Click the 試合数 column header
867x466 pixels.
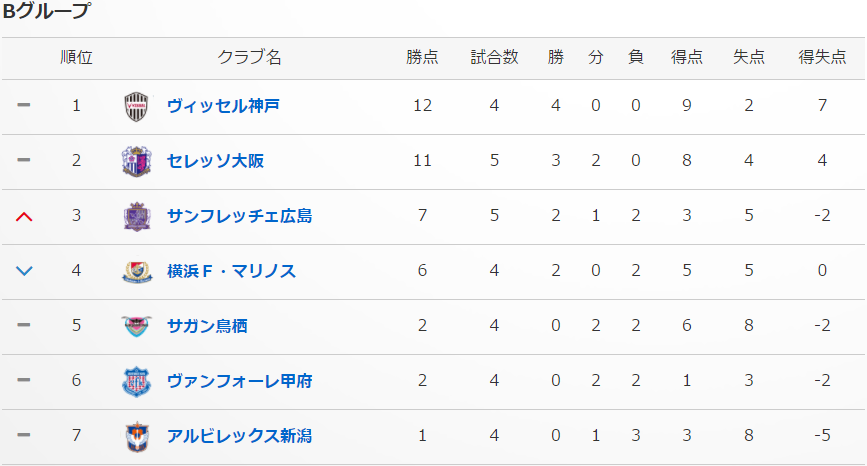pyautogui.click(x=494, y=58)
